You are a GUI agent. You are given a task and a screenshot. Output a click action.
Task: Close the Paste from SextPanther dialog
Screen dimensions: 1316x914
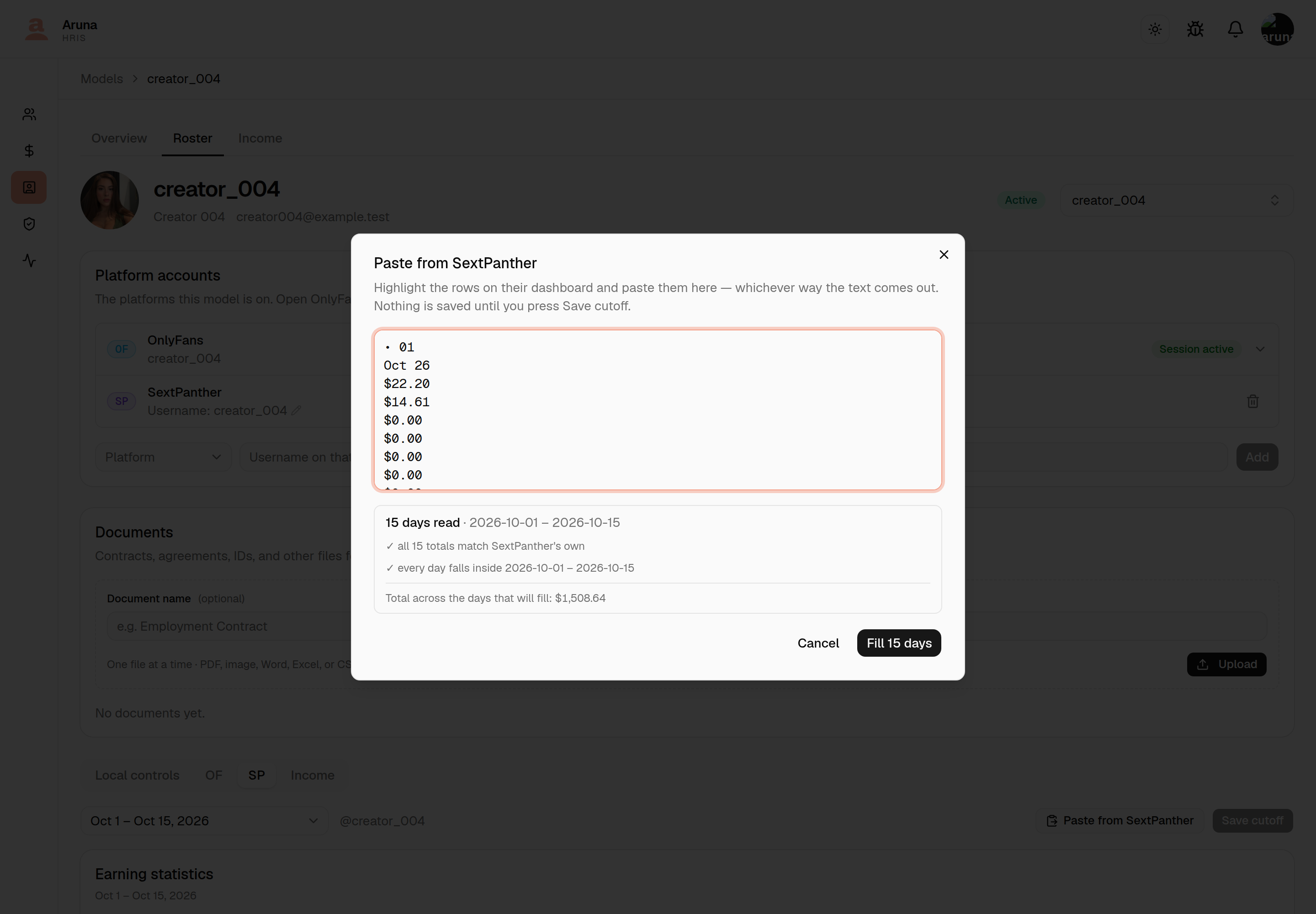(x=944, y=254)
